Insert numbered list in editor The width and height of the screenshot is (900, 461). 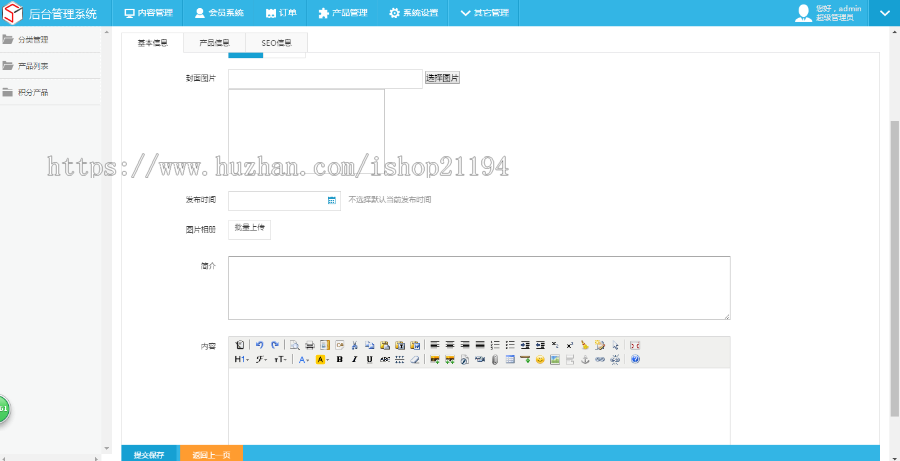(495, 345)
